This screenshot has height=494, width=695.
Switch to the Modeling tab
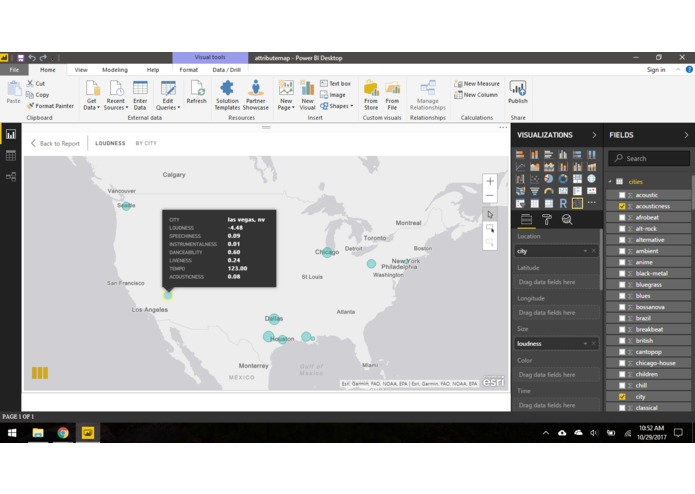115,70
